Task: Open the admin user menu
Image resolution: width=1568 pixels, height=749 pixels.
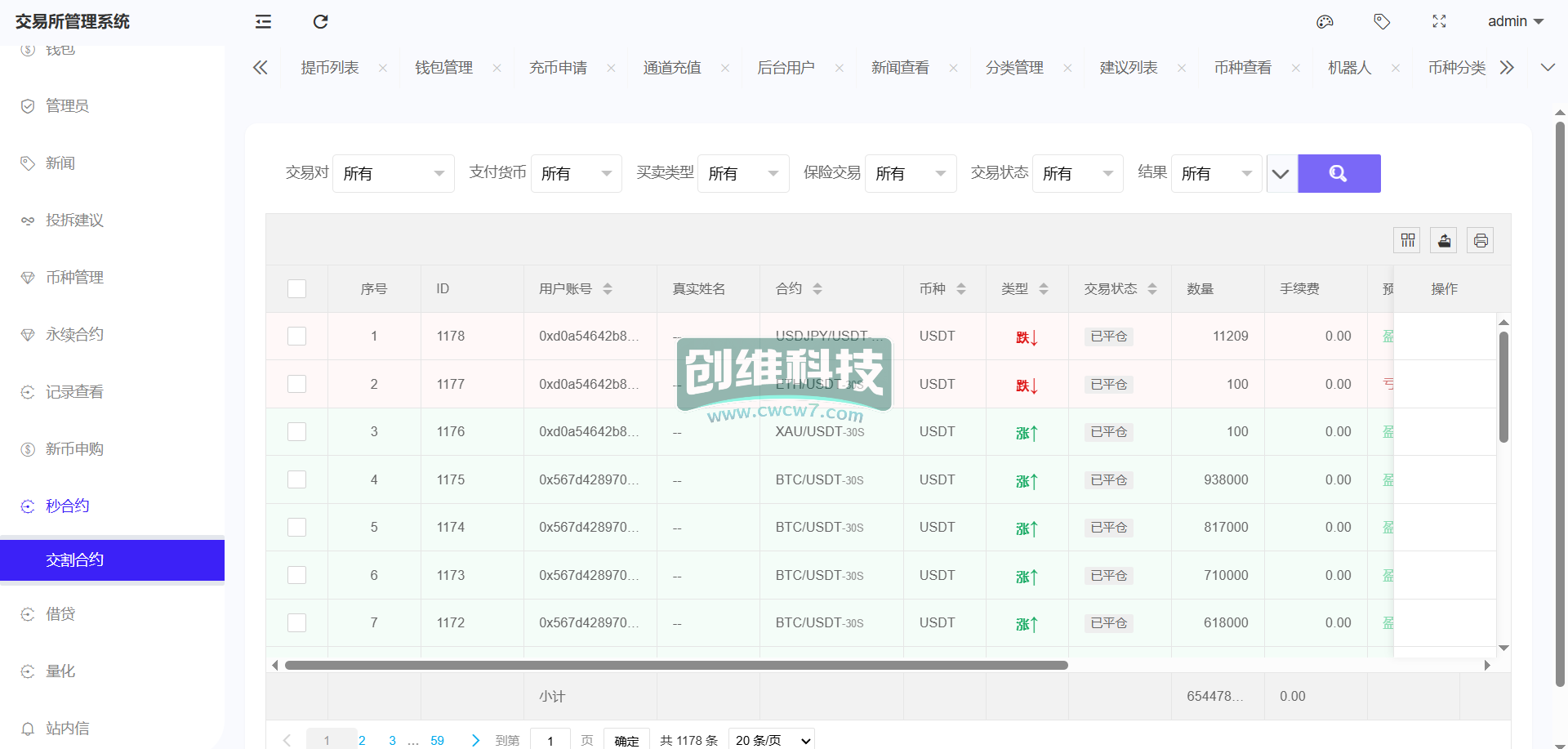Action: click(1515, 22)
